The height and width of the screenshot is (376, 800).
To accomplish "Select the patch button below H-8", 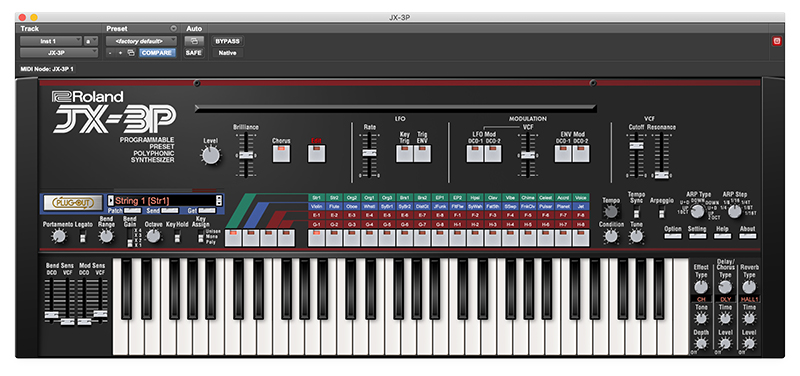I will coord(581,238).
